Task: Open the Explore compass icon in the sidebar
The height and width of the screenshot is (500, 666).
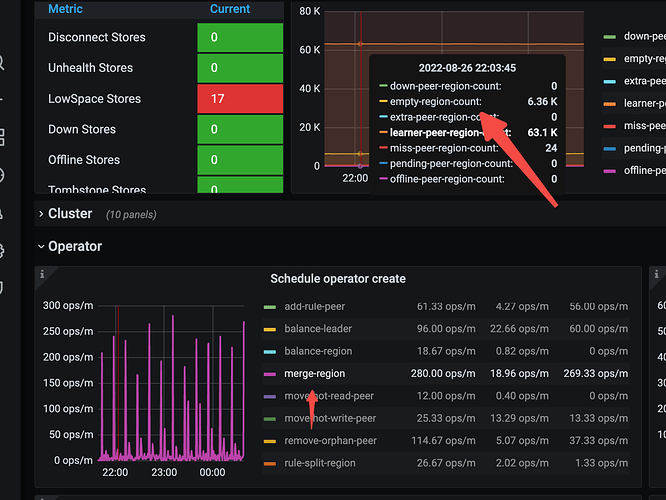Action: [3, 175]
